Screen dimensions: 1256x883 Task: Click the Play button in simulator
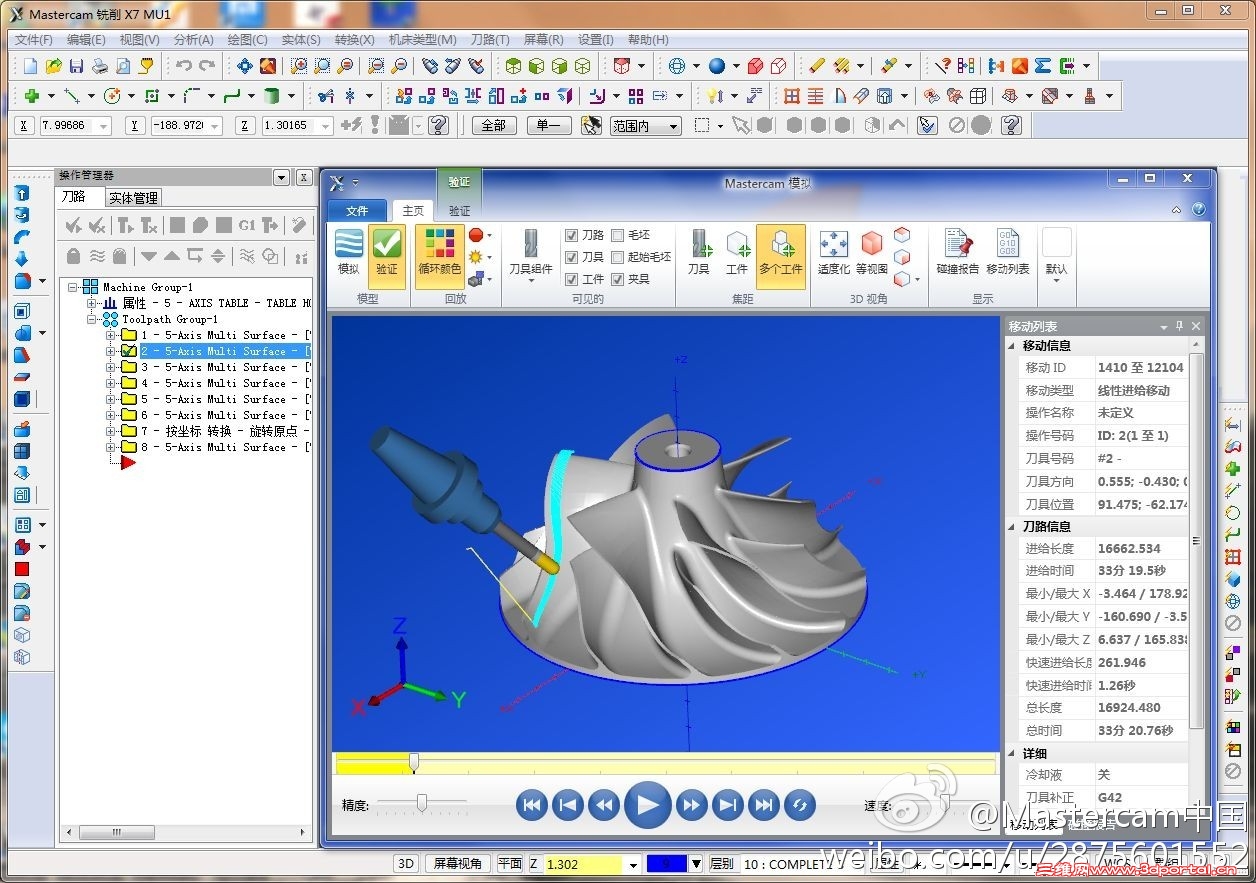pyautogui.click(x=647, y=804)
